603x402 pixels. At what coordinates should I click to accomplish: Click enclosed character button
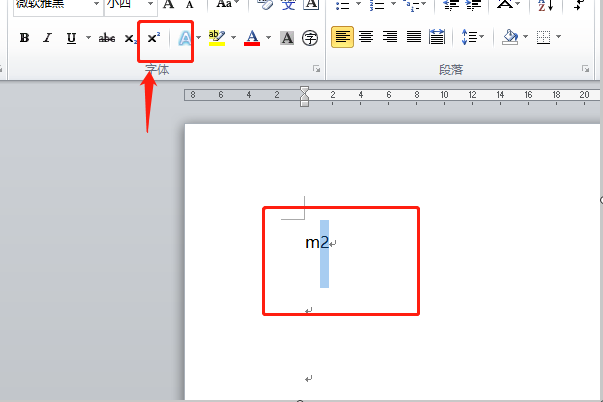tap(310, 38)
